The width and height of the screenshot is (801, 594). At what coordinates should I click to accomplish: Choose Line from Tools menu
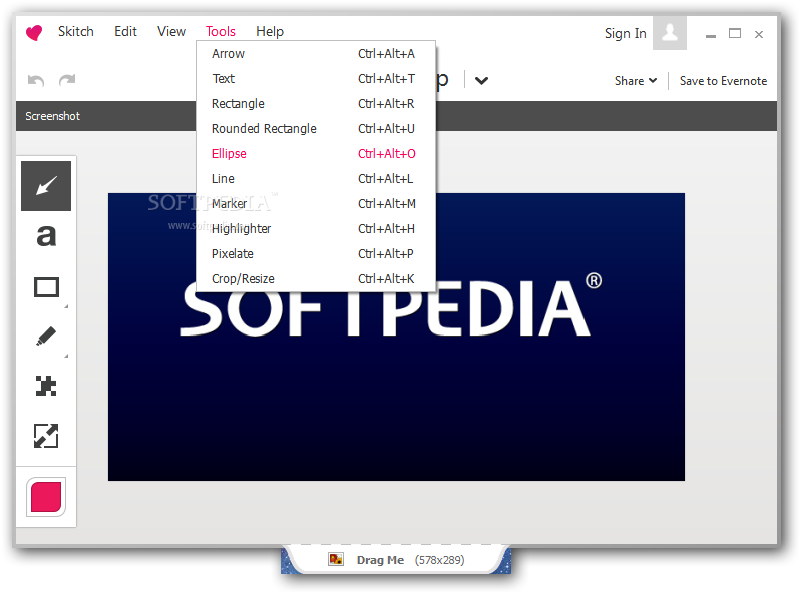point(316,179)
